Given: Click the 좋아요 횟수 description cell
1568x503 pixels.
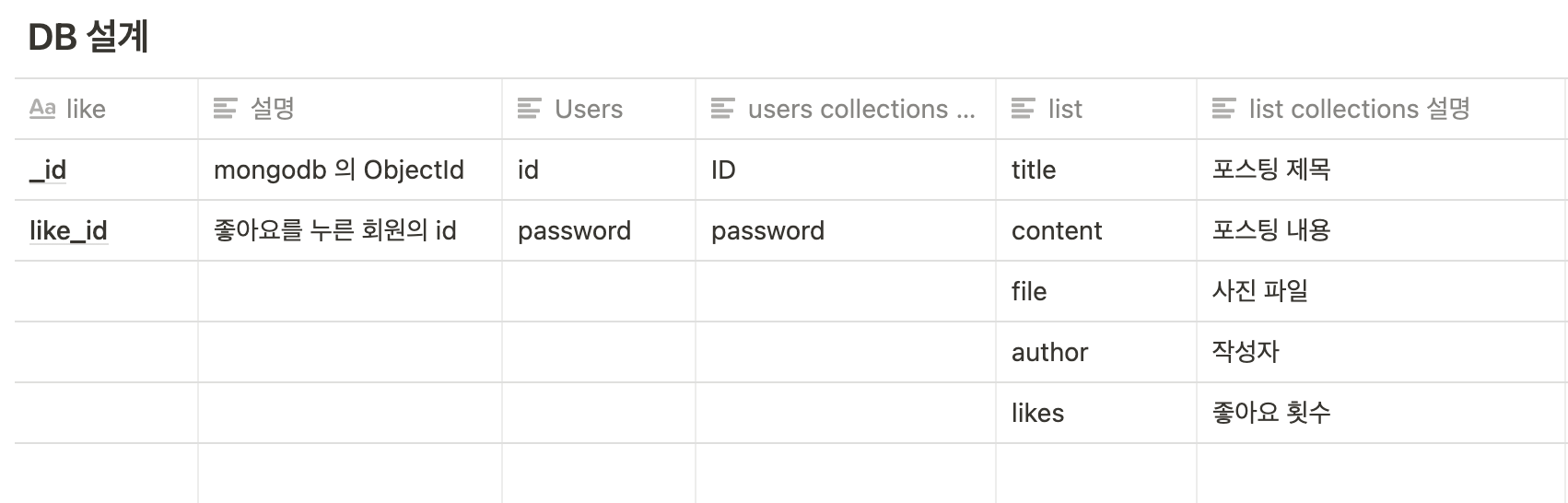Looking at the screenshot, I should pyautogui.click(x=1382, y=413).
